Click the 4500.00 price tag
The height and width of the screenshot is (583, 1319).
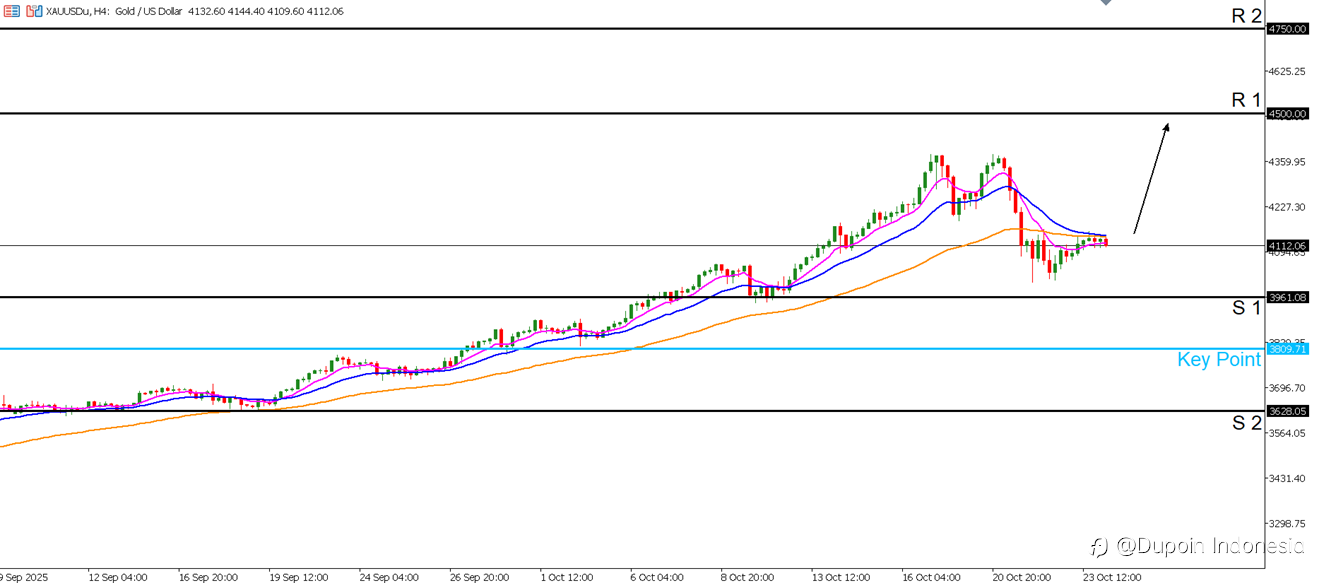coord(1287,114)
